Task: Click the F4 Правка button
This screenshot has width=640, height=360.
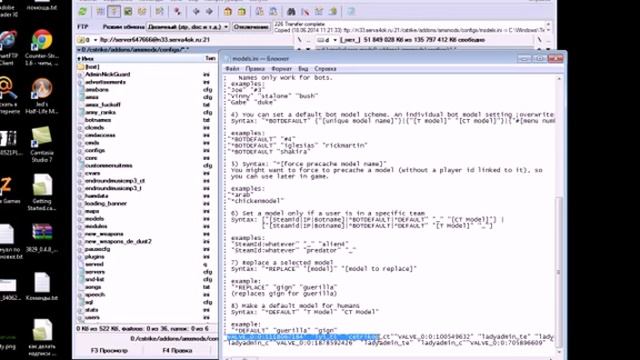Action: 177,351
